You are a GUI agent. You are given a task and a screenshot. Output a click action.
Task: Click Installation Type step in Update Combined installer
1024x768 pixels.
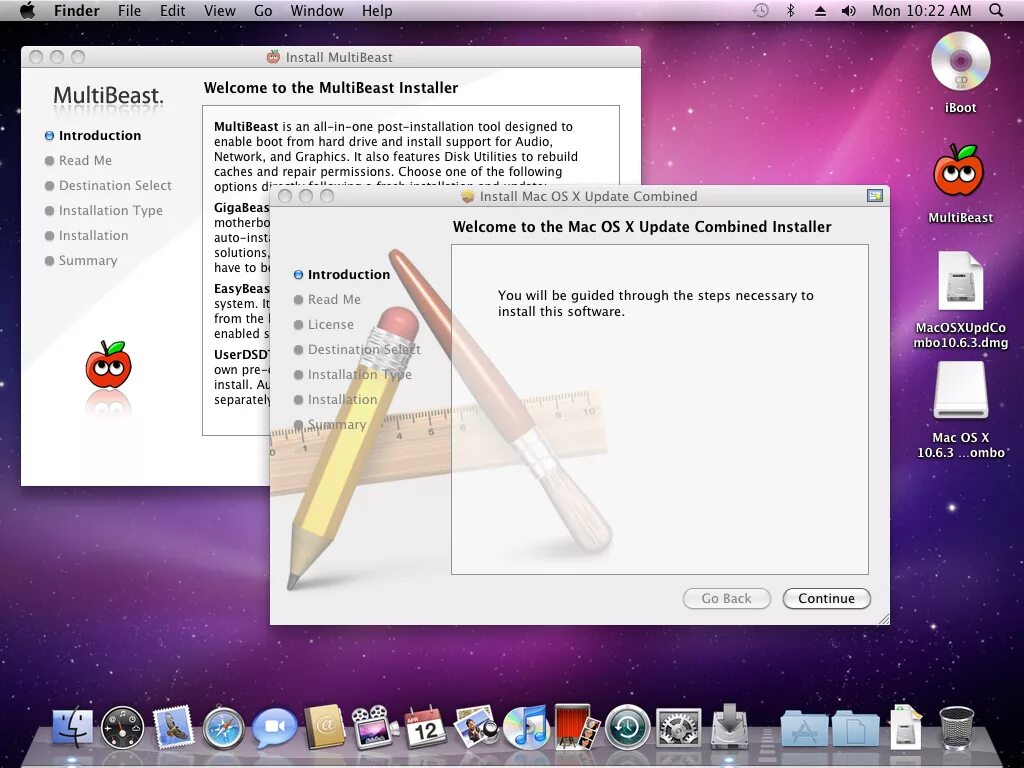[x=353, y=374]
